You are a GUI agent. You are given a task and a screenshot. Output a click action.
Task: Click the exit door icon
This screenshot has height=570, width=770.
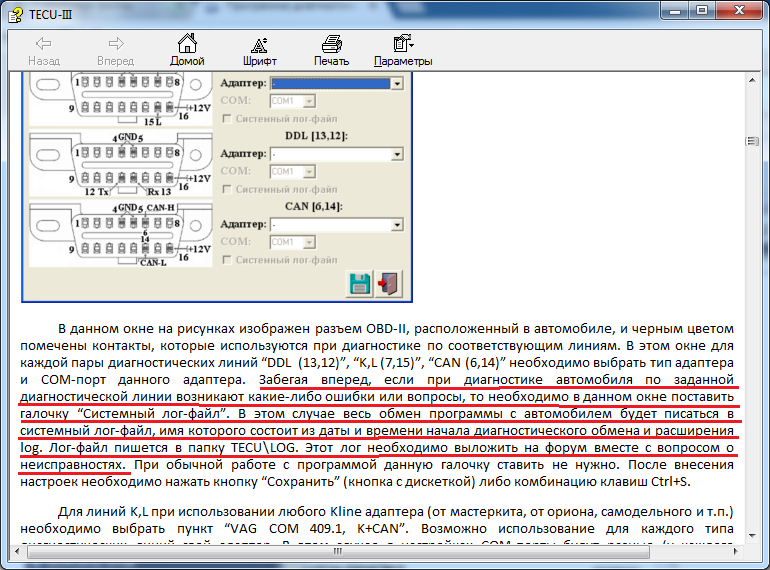[390, 283]
